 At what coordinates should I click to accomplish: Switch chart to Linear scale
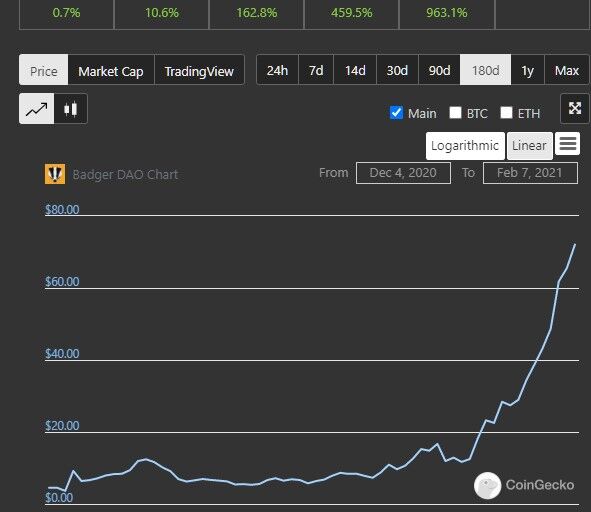coord(530,146)
